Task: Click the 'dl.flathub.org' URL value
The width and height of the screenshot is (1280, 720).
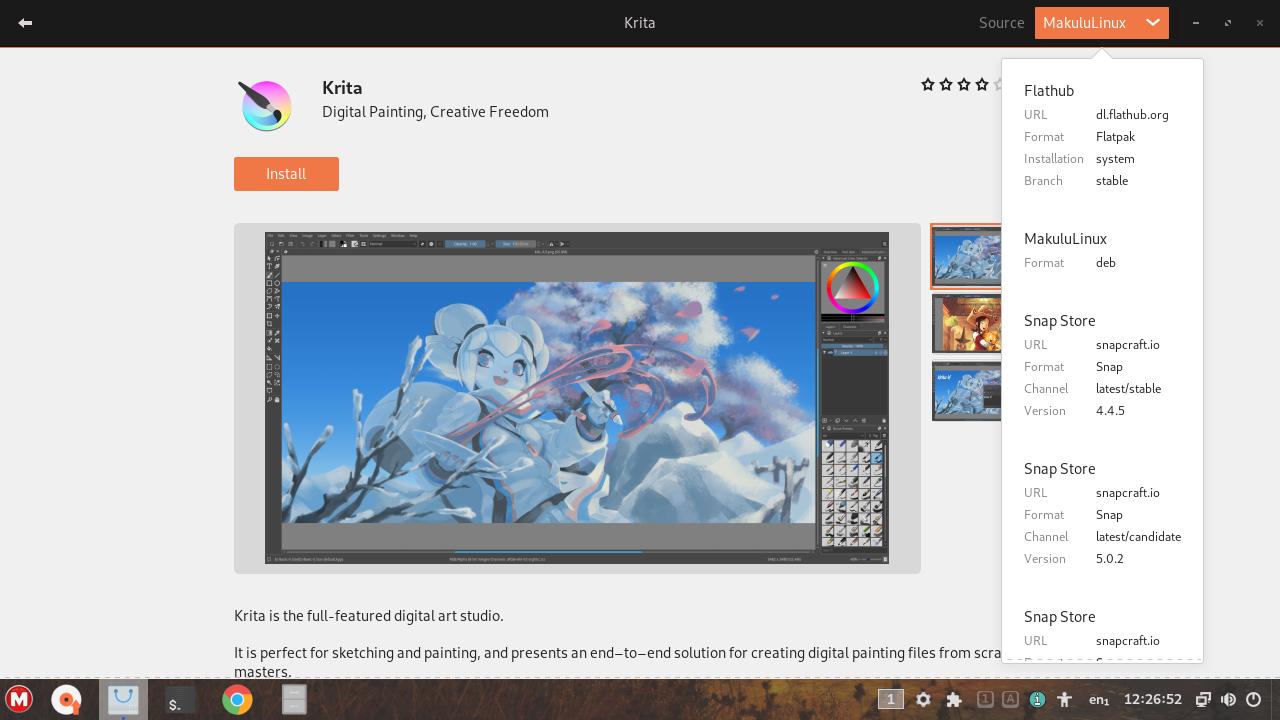Action: (x=1132, y=114)
